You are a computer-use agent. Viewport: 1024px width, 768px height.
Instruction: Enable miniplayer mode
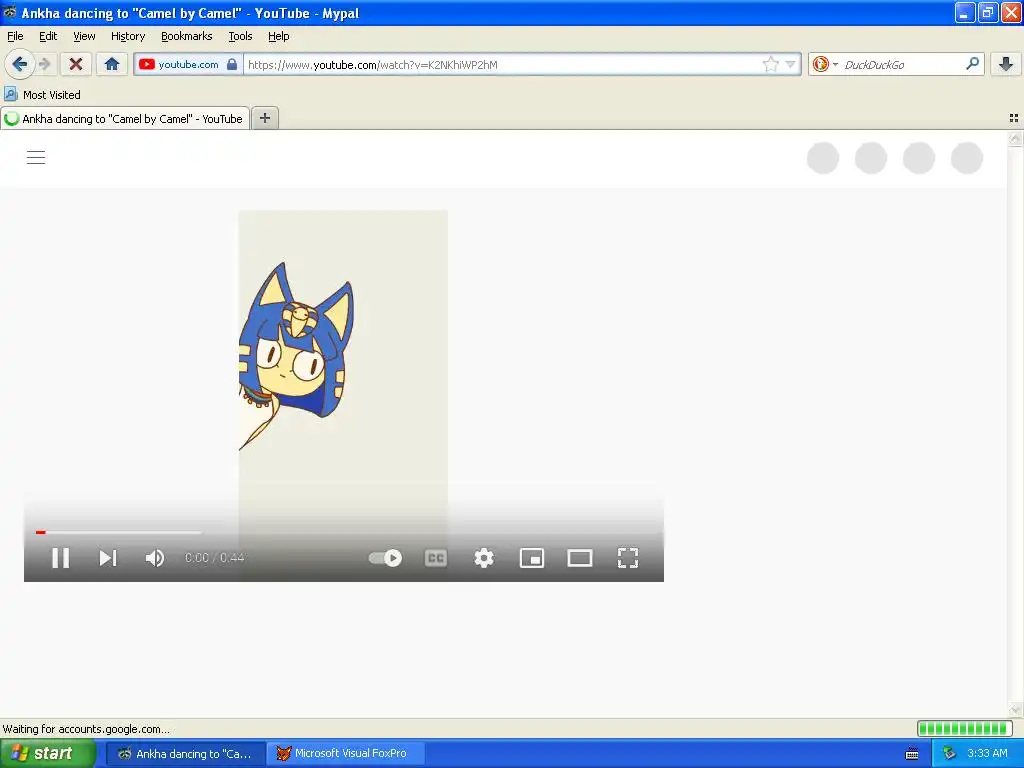pyautogui.click(x=532, y=558)
